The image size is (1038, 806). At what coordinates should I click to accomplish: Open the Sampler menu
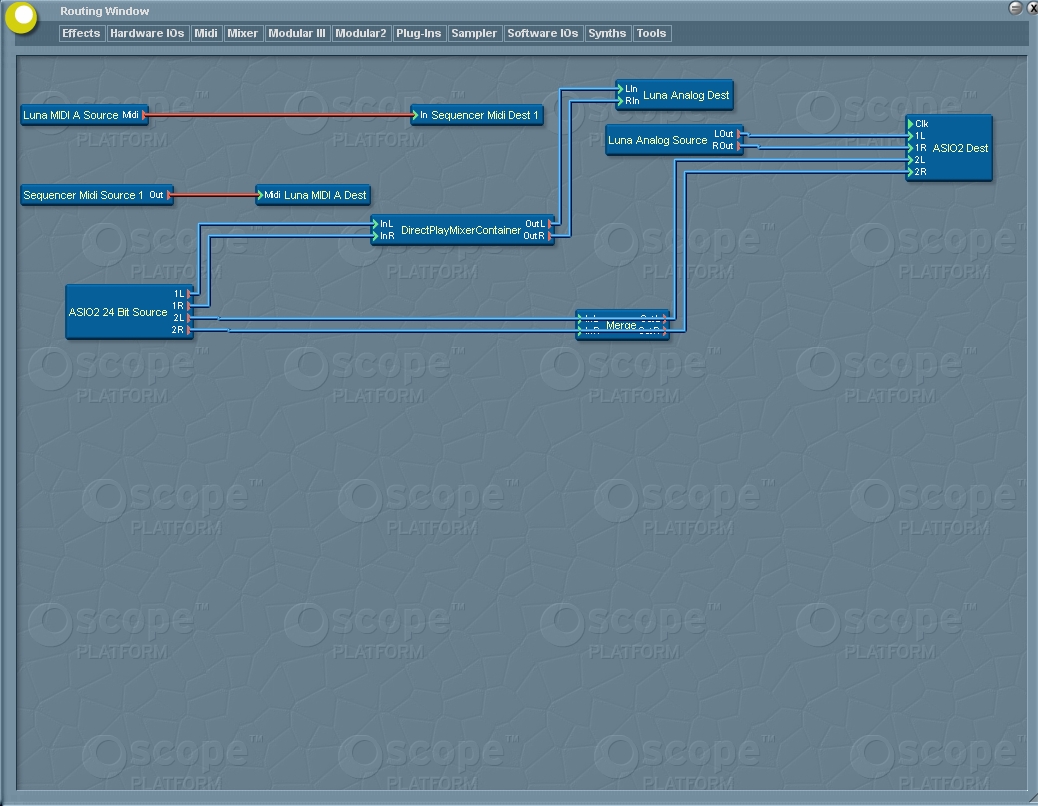[474, 33]
